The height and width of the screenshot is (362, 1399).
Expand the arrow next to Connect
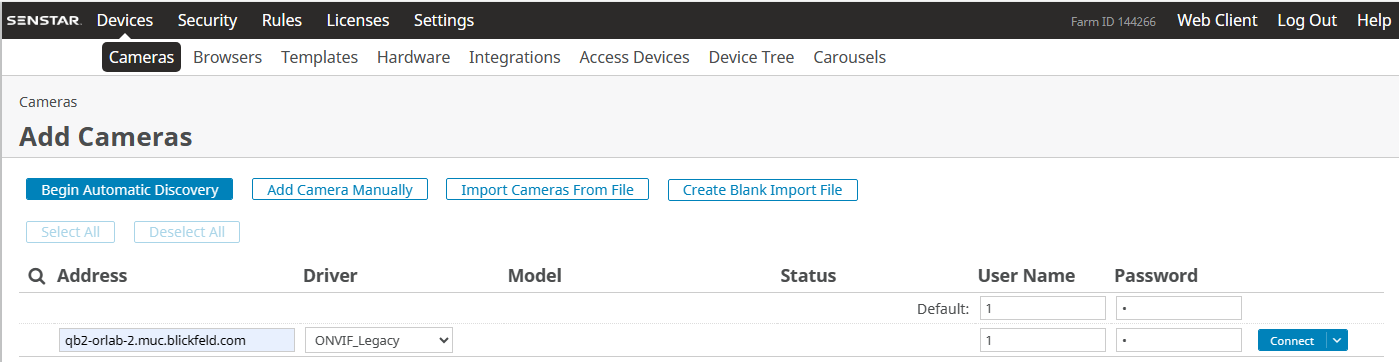[x=1338, y=340]
